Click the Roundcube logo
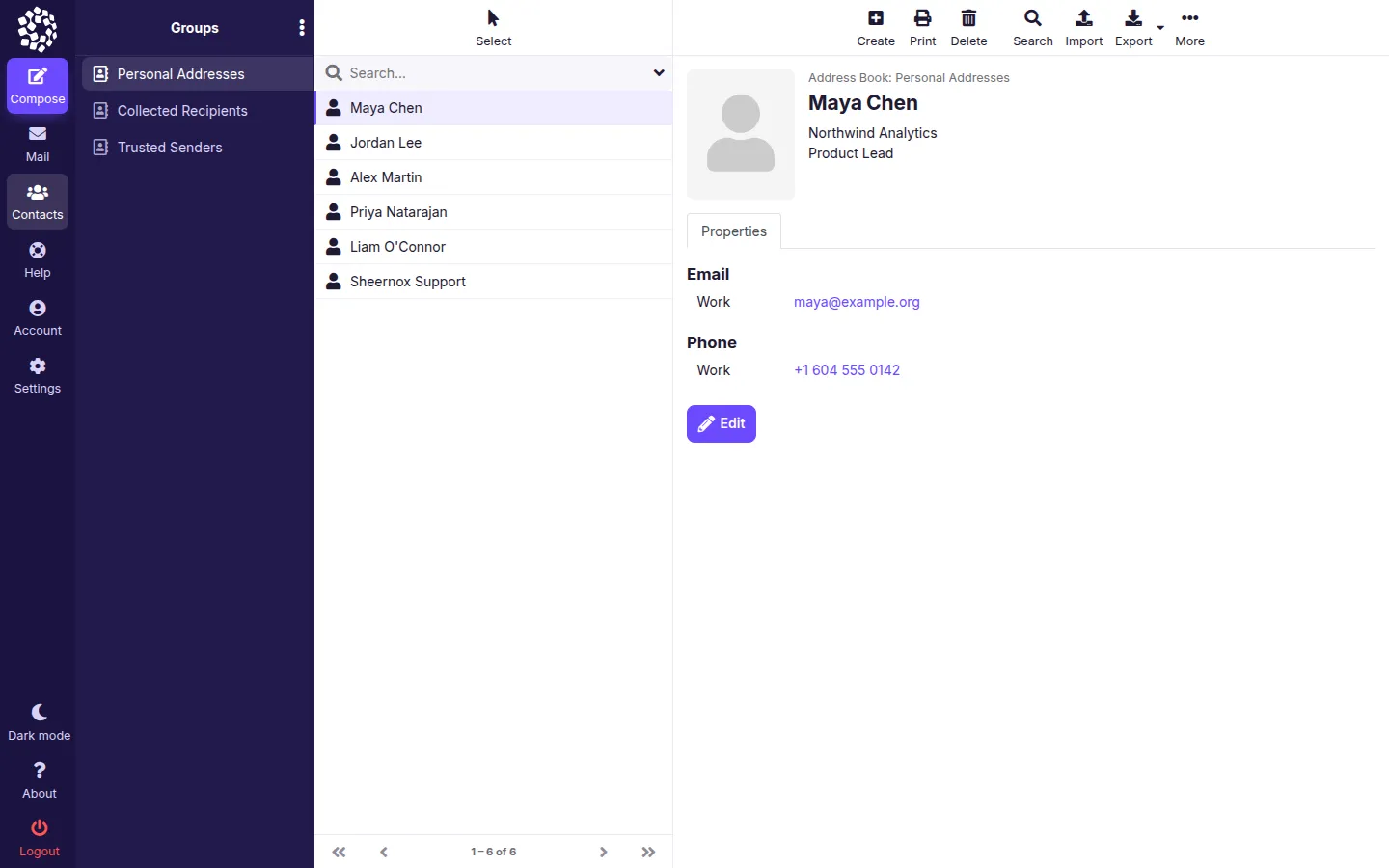This screenshot has width=1389, height=868. [38, 29]
